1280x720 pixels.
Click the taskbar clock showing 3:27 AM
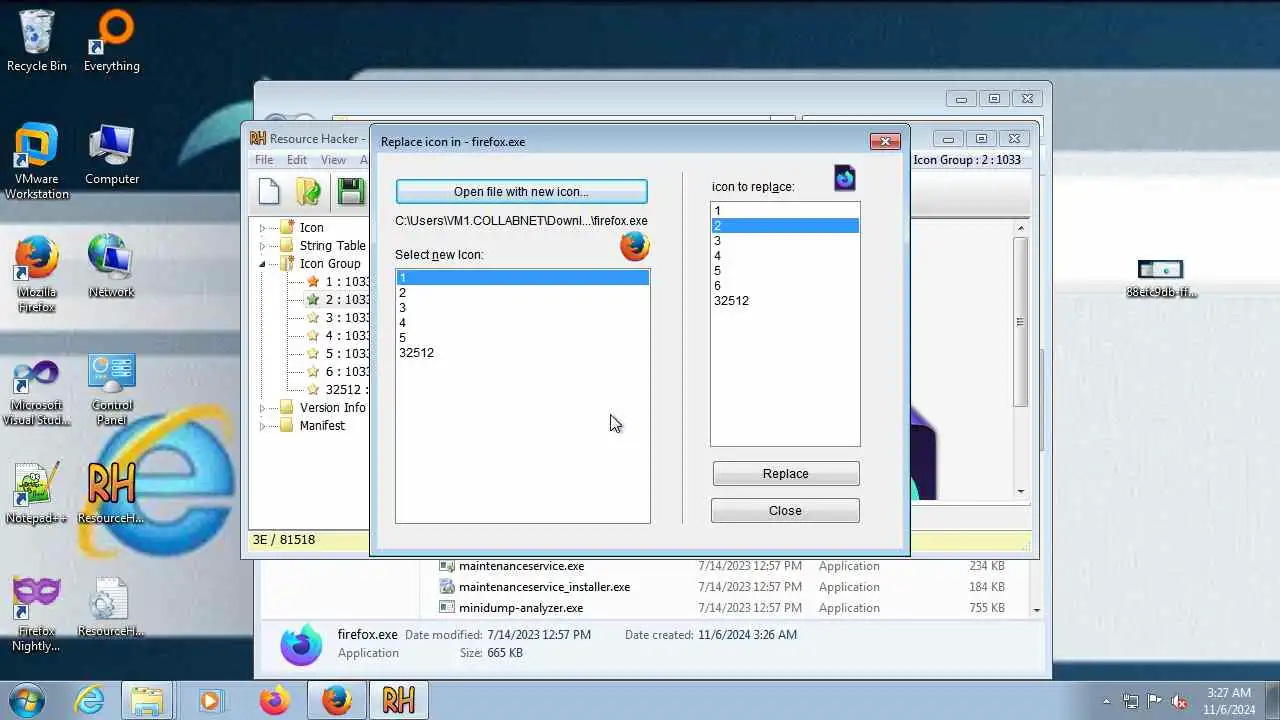point(1229,701)
